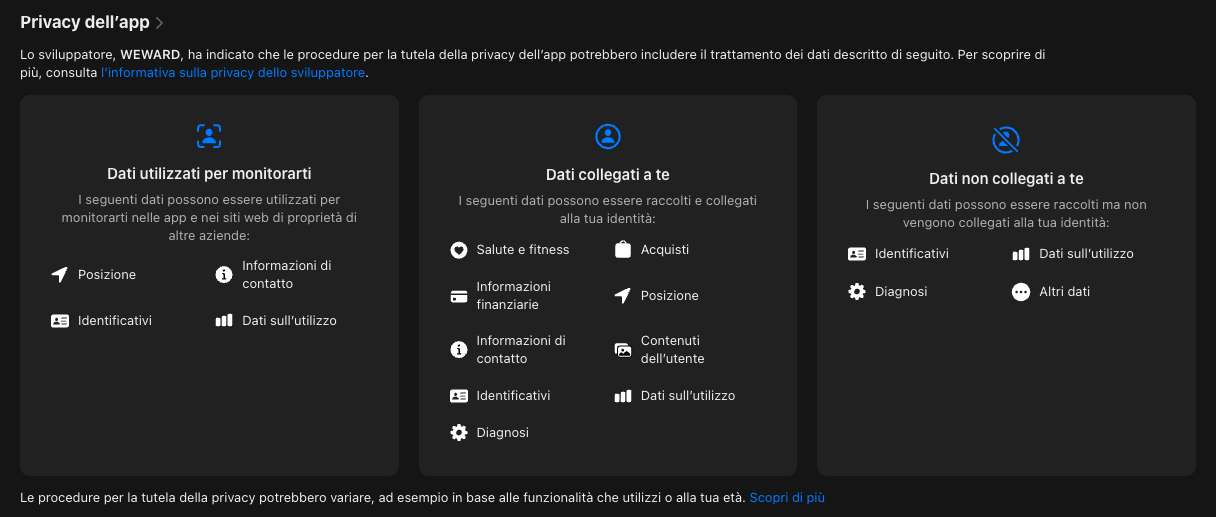Select the Dati collegati a te heading

pyautogui.click(x=607, y=175)
